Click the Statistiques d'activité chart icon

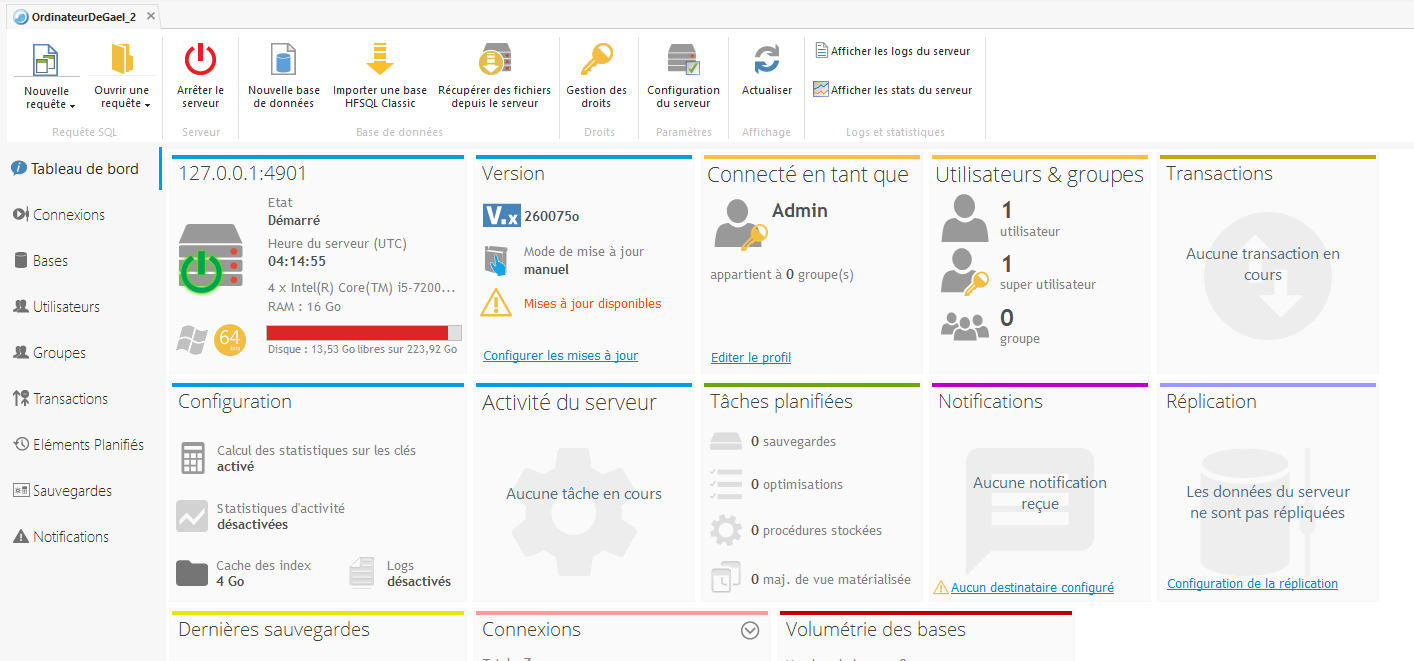click(x=192, y=516)
